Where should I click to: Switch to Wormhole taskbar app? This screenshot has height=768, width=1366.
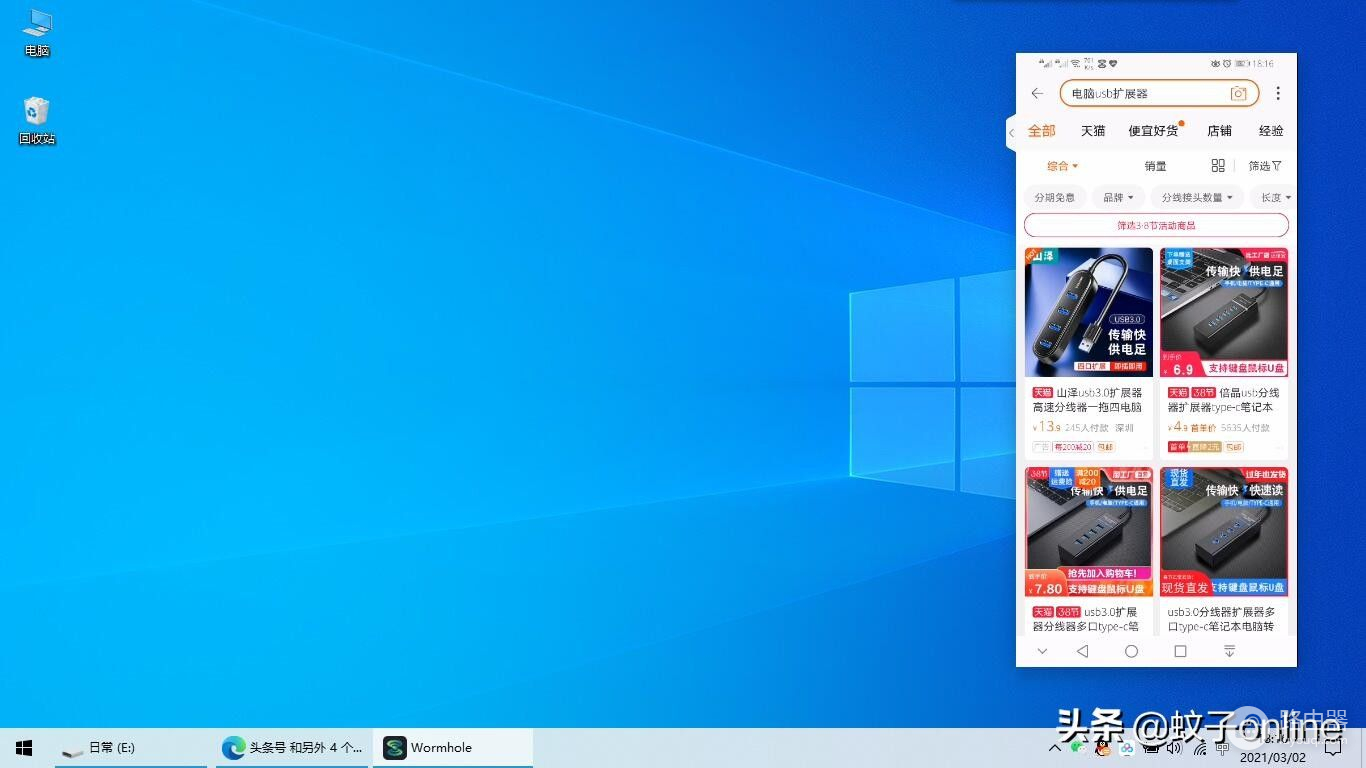pyautogui.click(x=453, y=748)
